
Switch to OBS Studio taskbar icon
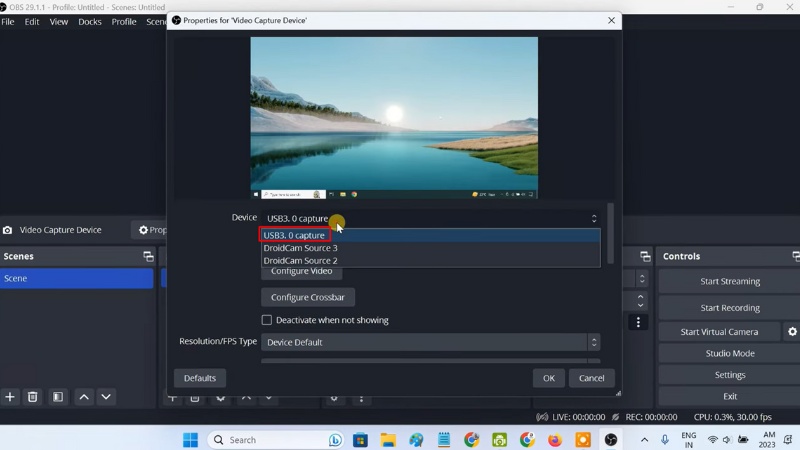(611, 440)
